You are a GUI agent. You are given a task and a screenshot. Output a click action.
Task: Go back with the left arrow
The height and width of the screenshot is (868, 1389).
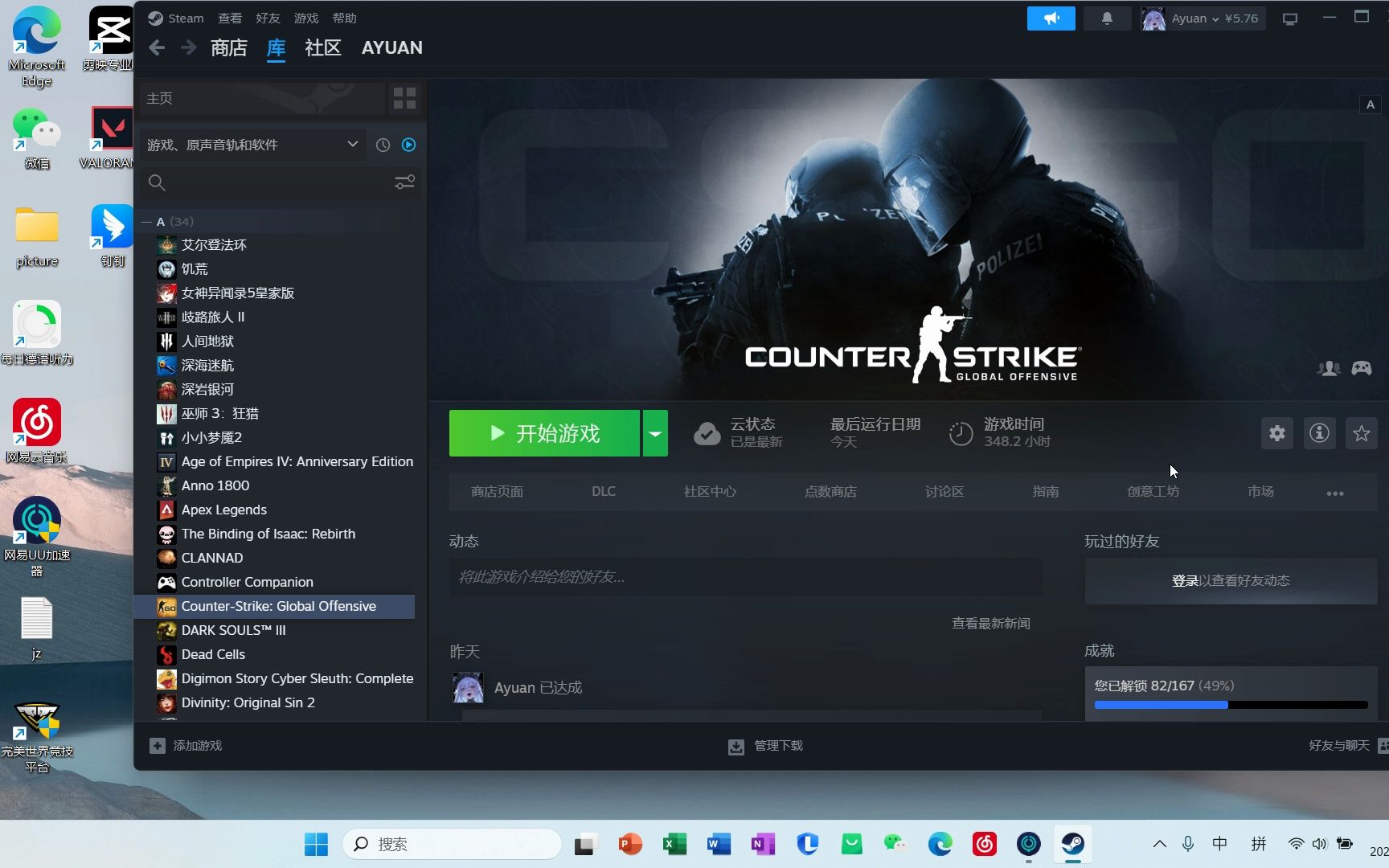[158, 47]
